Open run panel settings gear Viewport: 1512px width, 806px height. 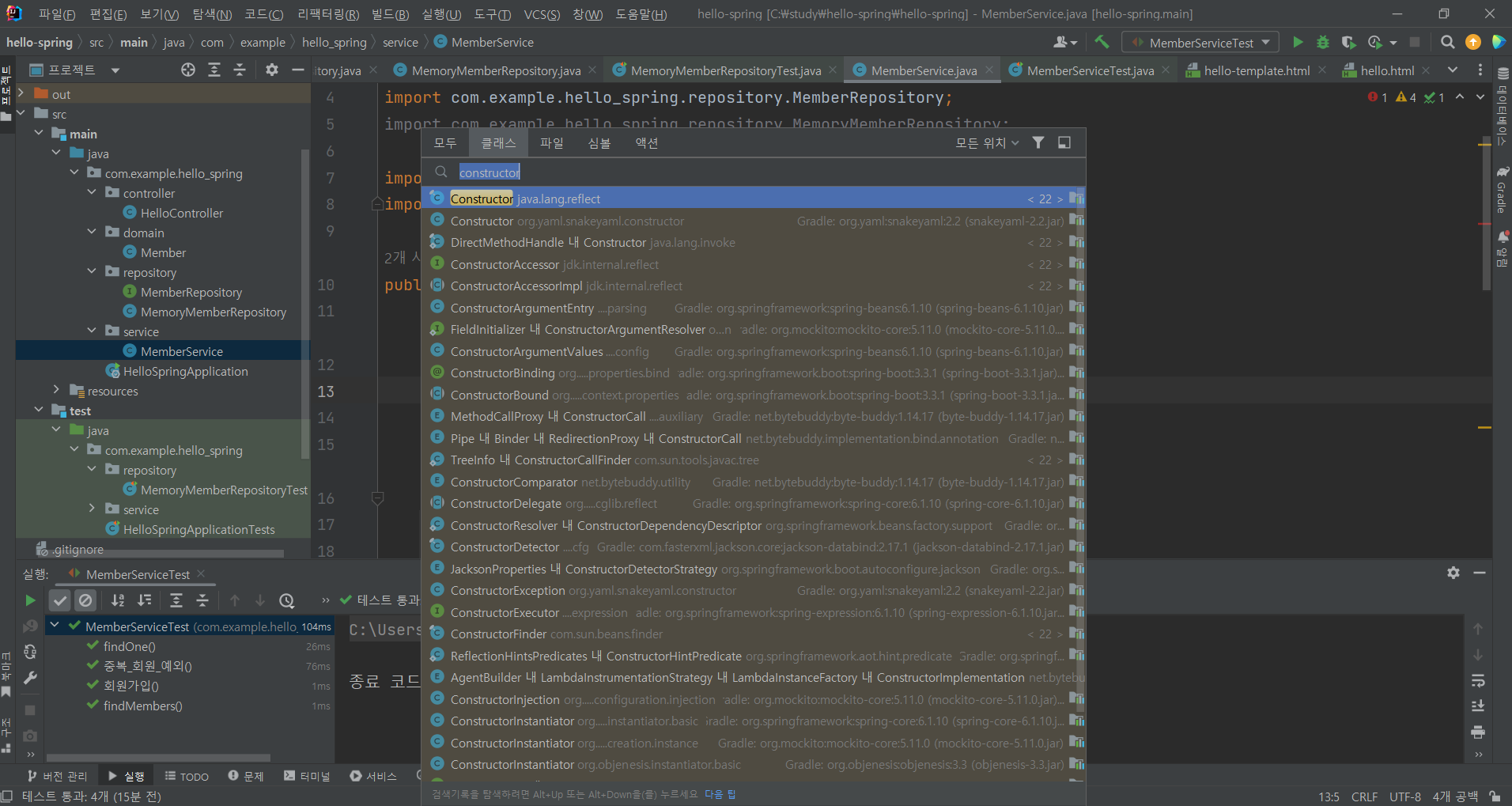1453,573
